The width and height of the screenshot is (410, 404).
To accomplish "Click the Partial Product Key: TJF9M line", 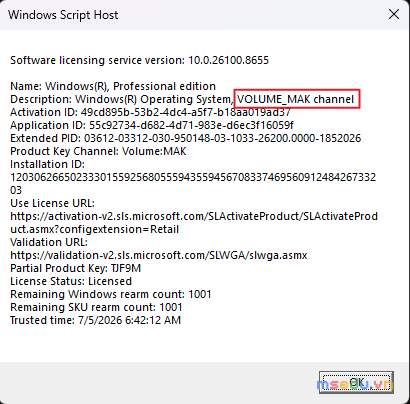I will click(x=75, y=268).
